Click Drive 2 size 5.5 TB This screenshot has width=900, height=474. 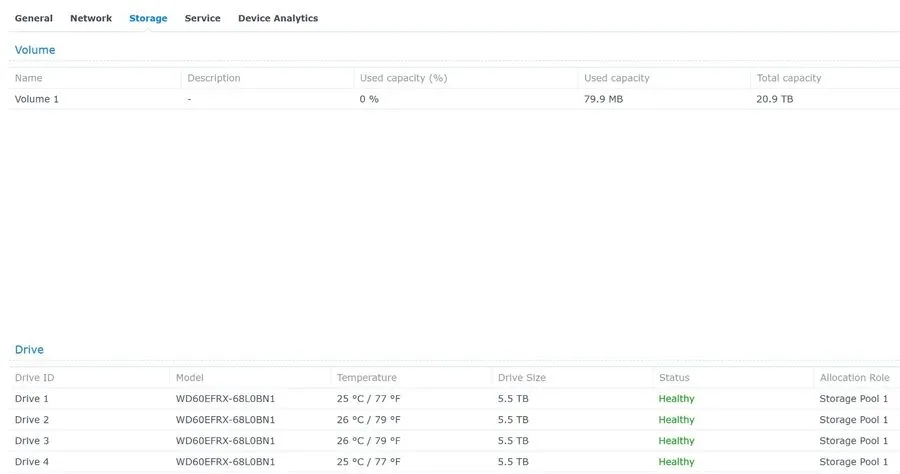[x=513, y=420]
